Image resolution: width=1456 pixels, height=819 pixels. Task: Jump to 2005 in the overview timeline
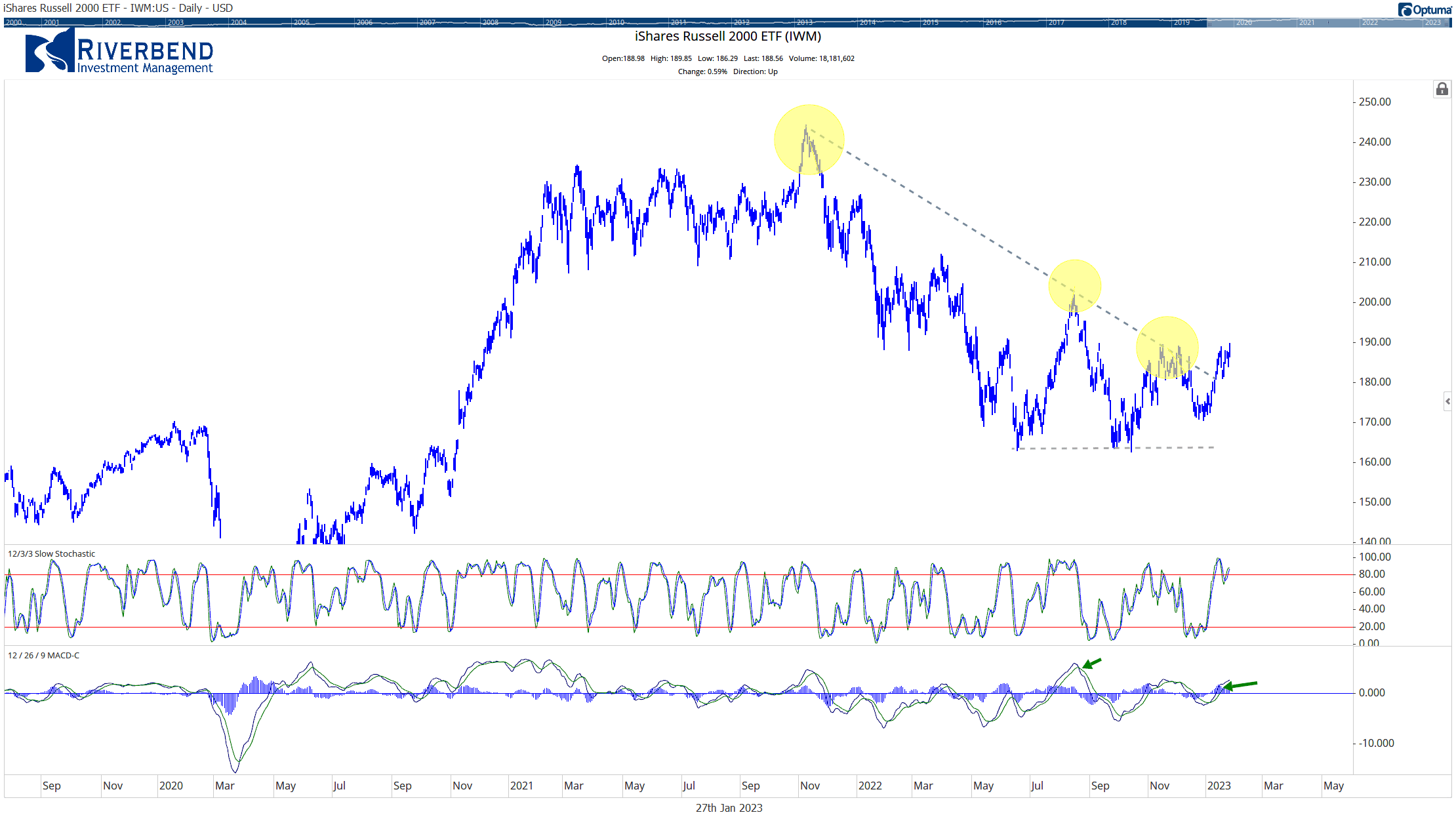pyautogui.click(x=302, y=22)
